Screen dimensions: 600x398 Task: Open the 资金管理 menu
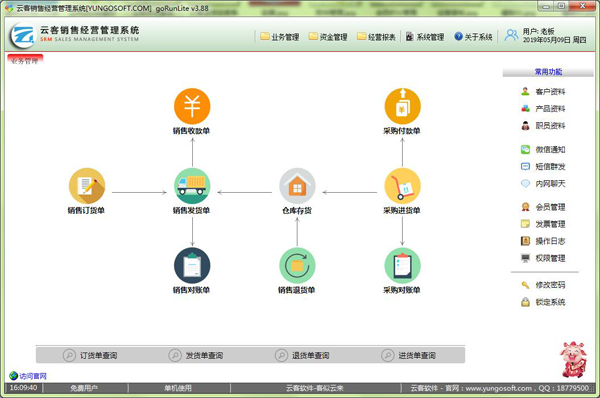point(328,37)
